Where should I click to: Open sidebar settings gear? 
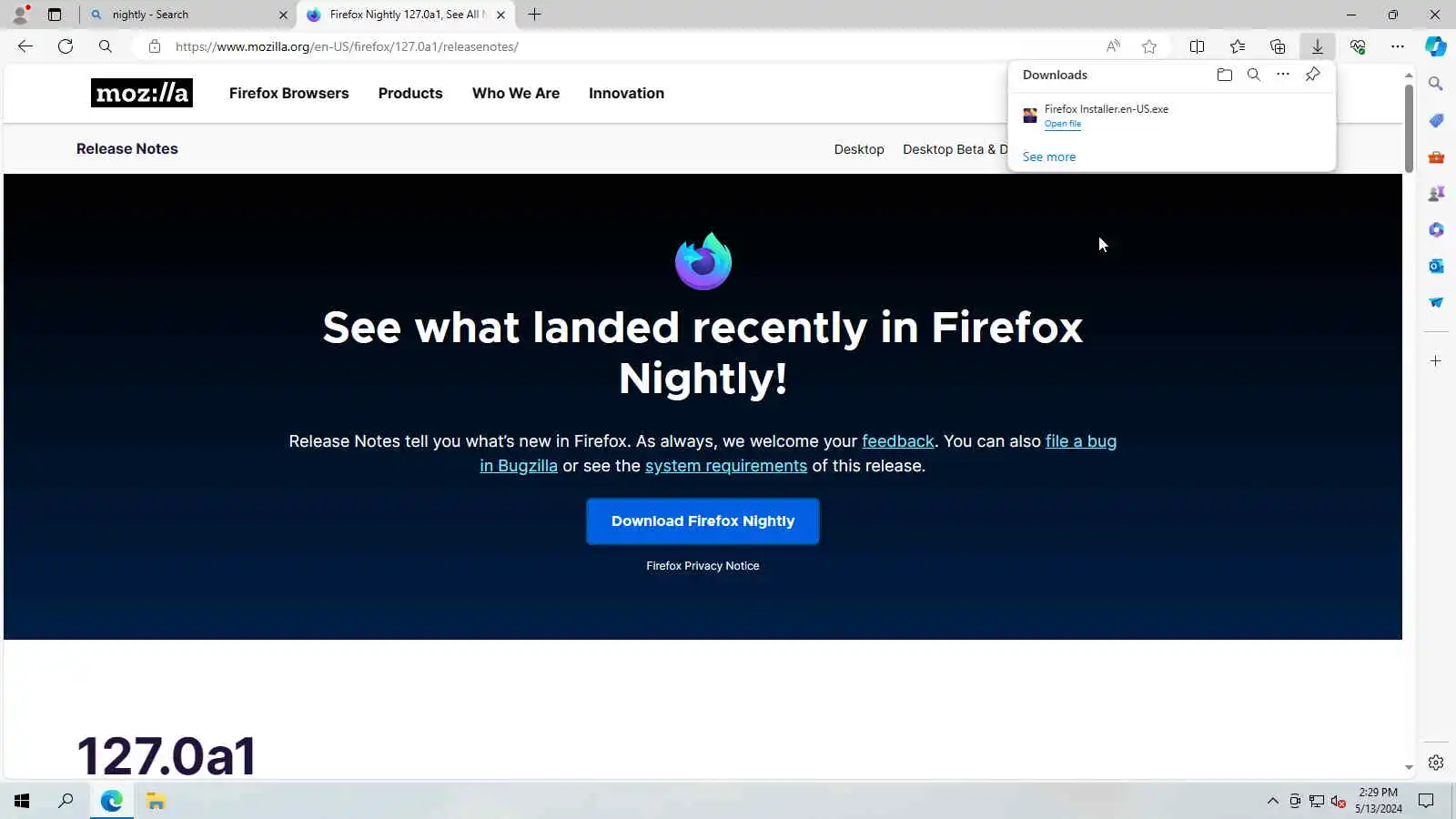pyautogui.click(x=1436, y=763)
